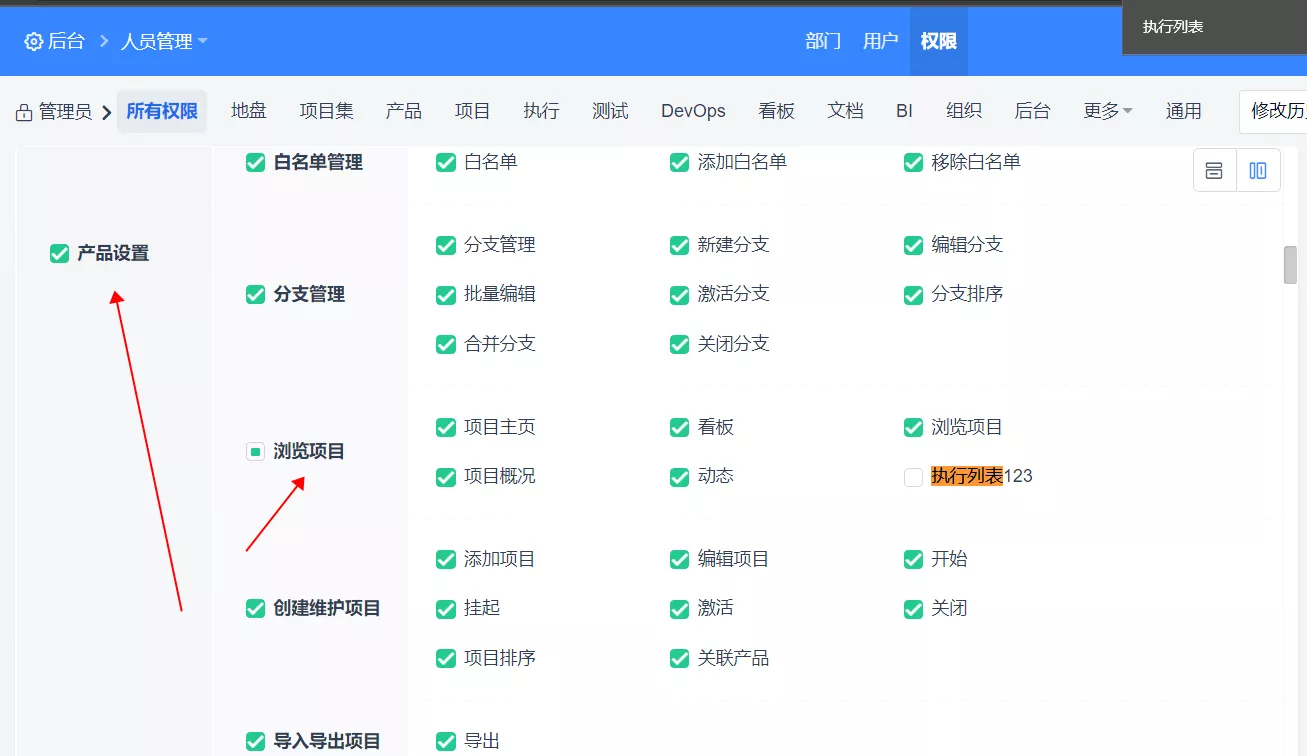The image size is (1307, 756).
Task: Open the 看板 permission tab
Action: pos(777,111)
